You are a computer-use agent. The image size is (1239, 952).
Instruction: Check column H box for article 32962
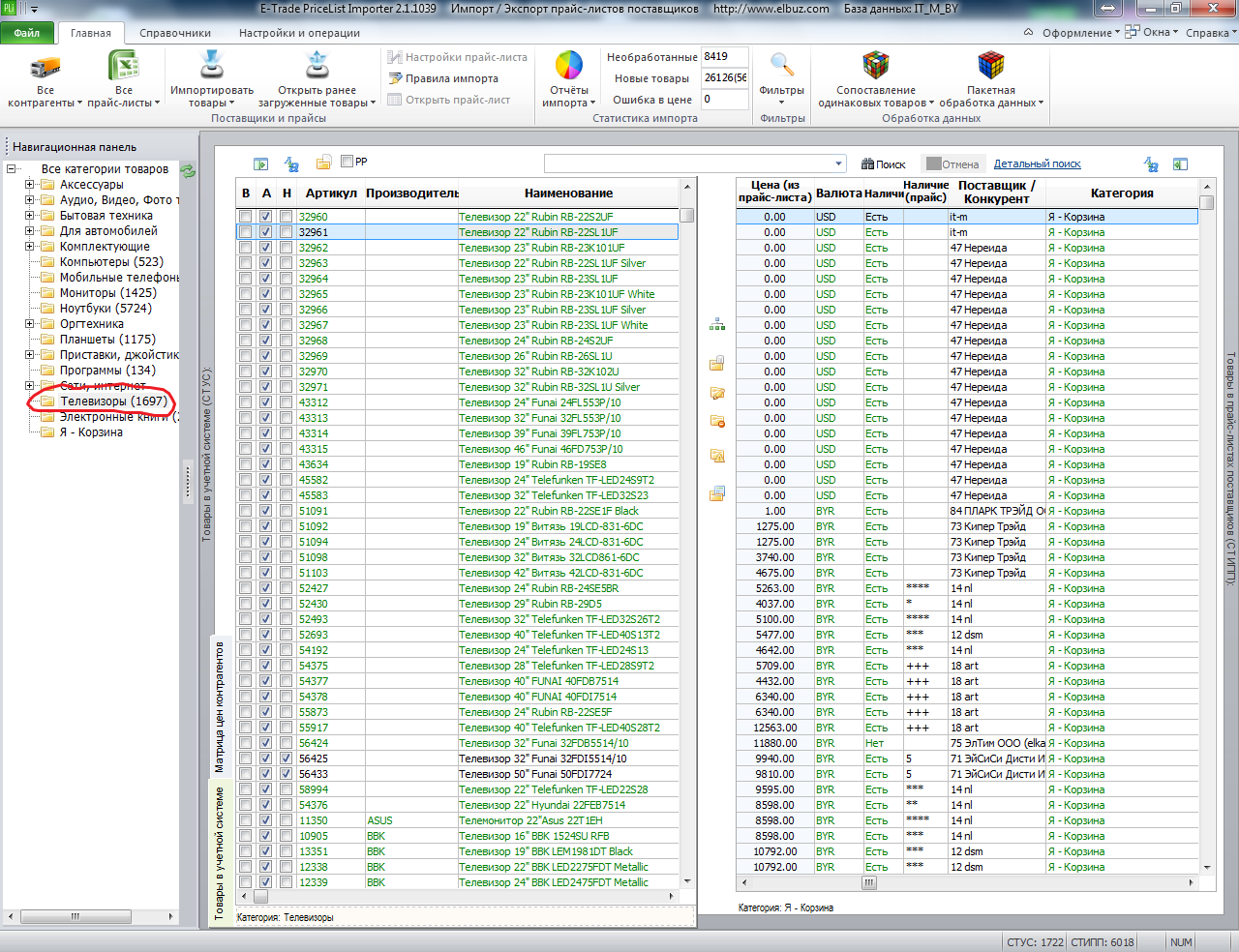287,248
